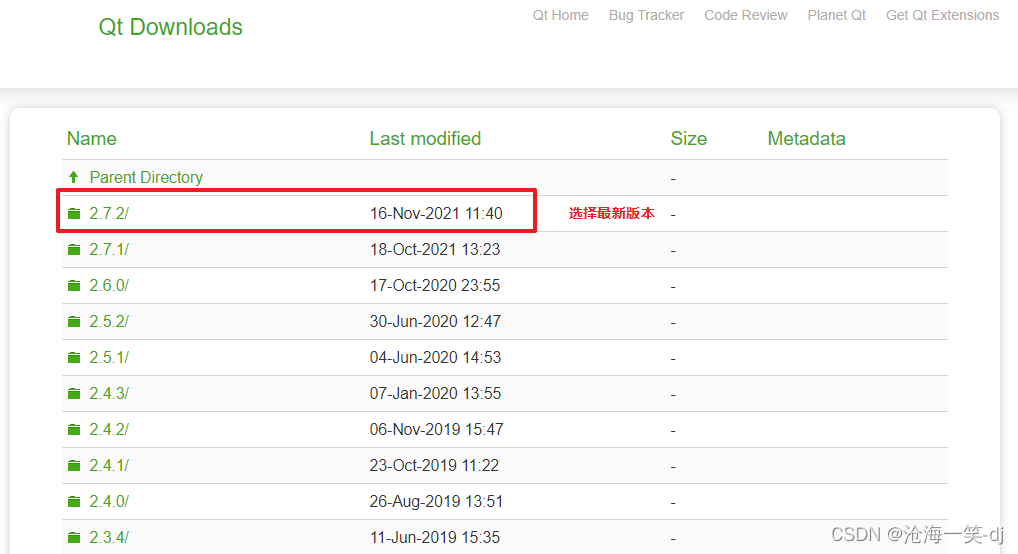Click the date 06-Nov-2019 15:47

click(436, 429)
